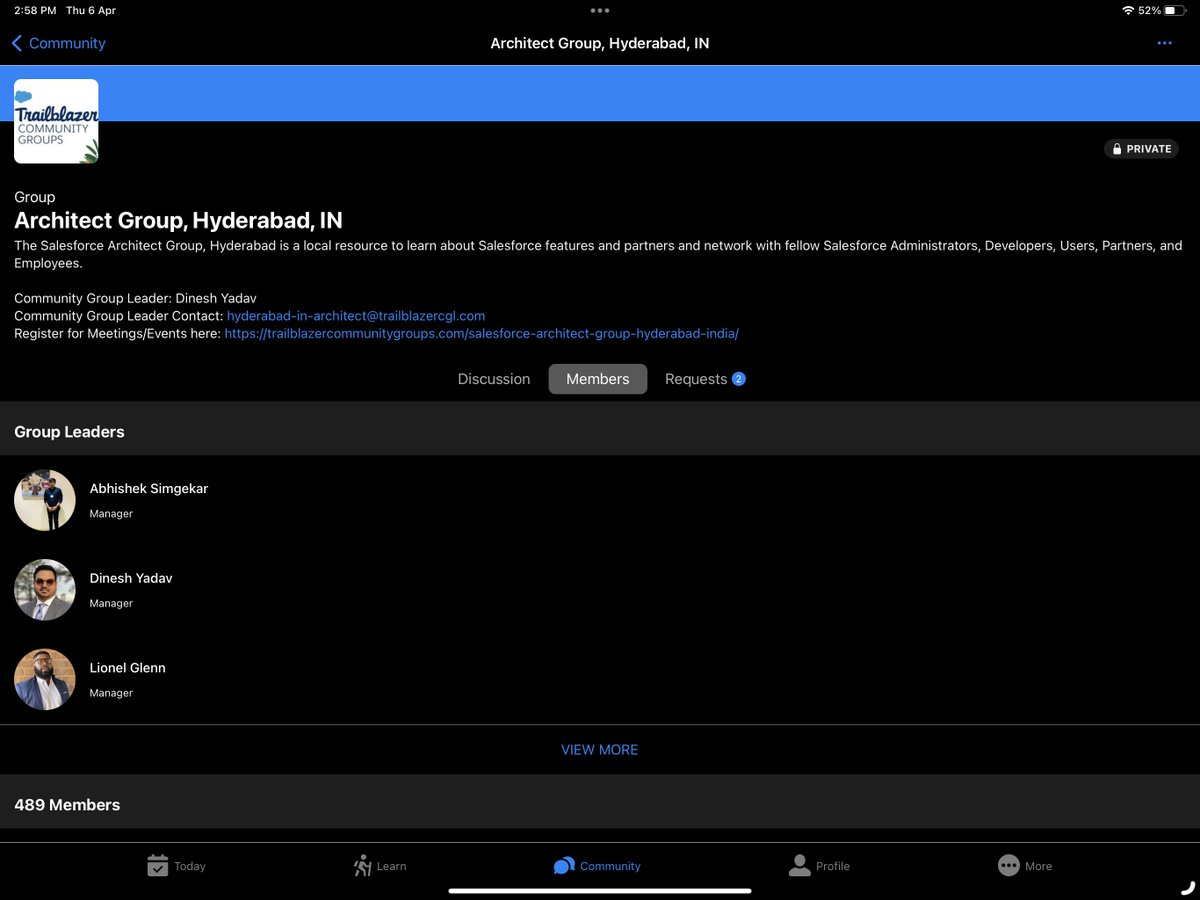Select member name Lionel Glenn
Image resolution: width=1200 pixels, height=900 pixels.
pos(128,668)
